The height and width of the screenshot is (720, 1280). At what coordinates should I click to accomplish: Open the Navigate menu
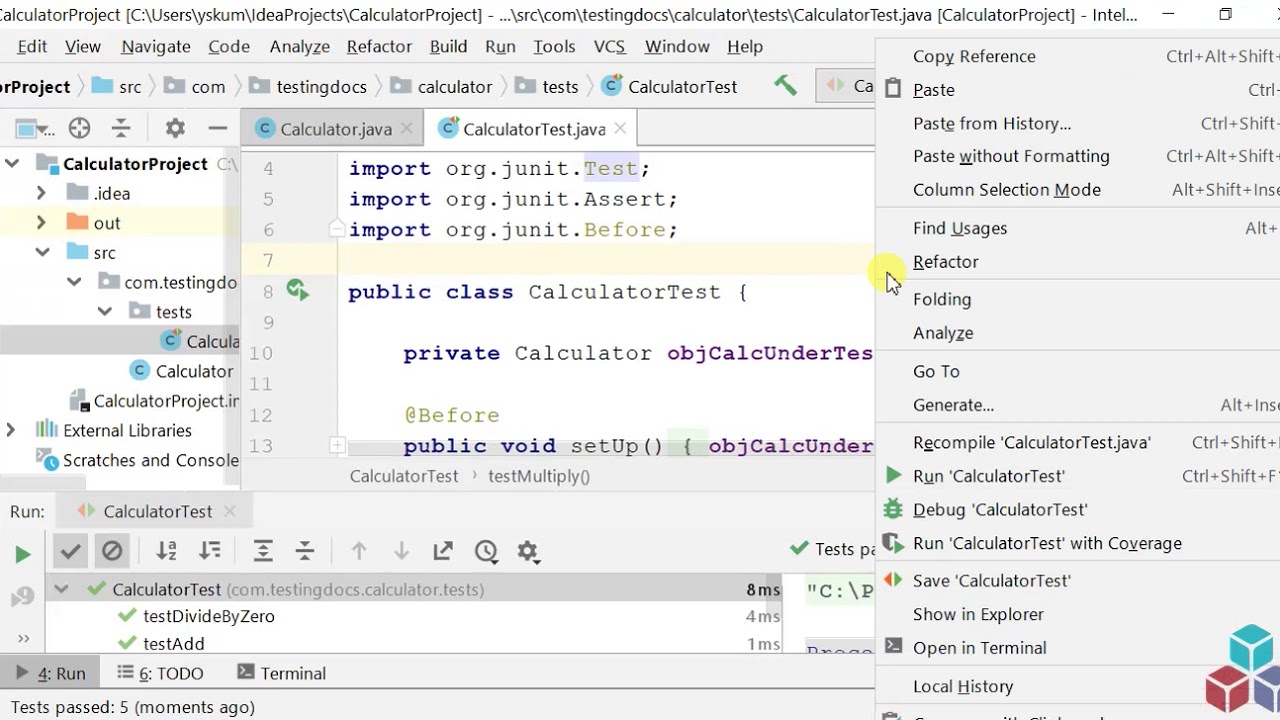pyautogui.click(x=156, y=46)
